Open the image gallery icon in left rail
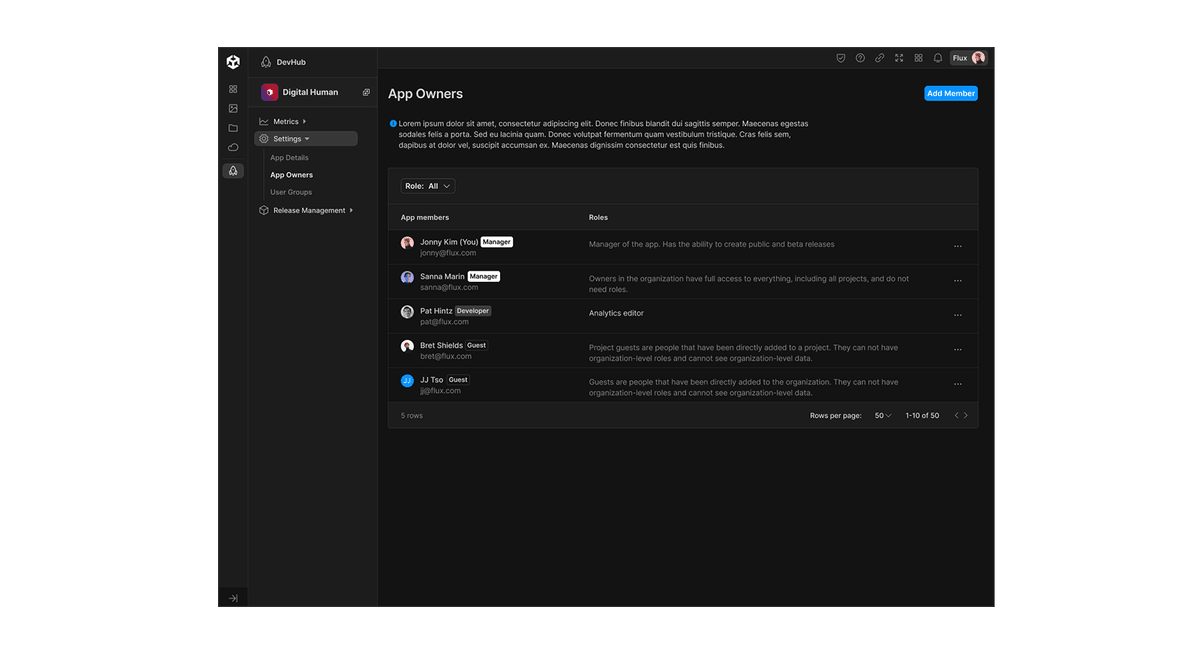Viewport: 1200px width, 654px height. (x=233, y=108)
